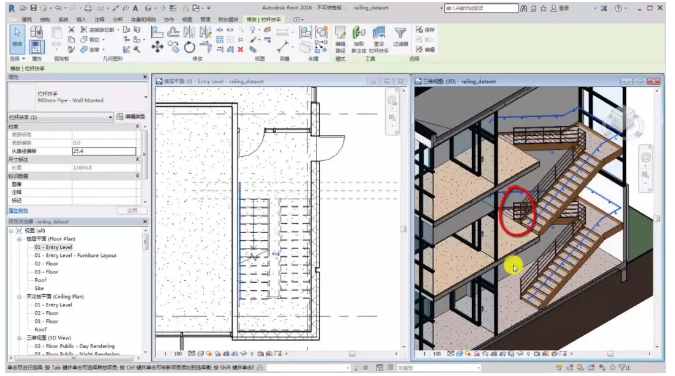Click the binoculars search icon in title bar
Image resolution: width=675 pixels, height=376 pixels.
[523, 8]
